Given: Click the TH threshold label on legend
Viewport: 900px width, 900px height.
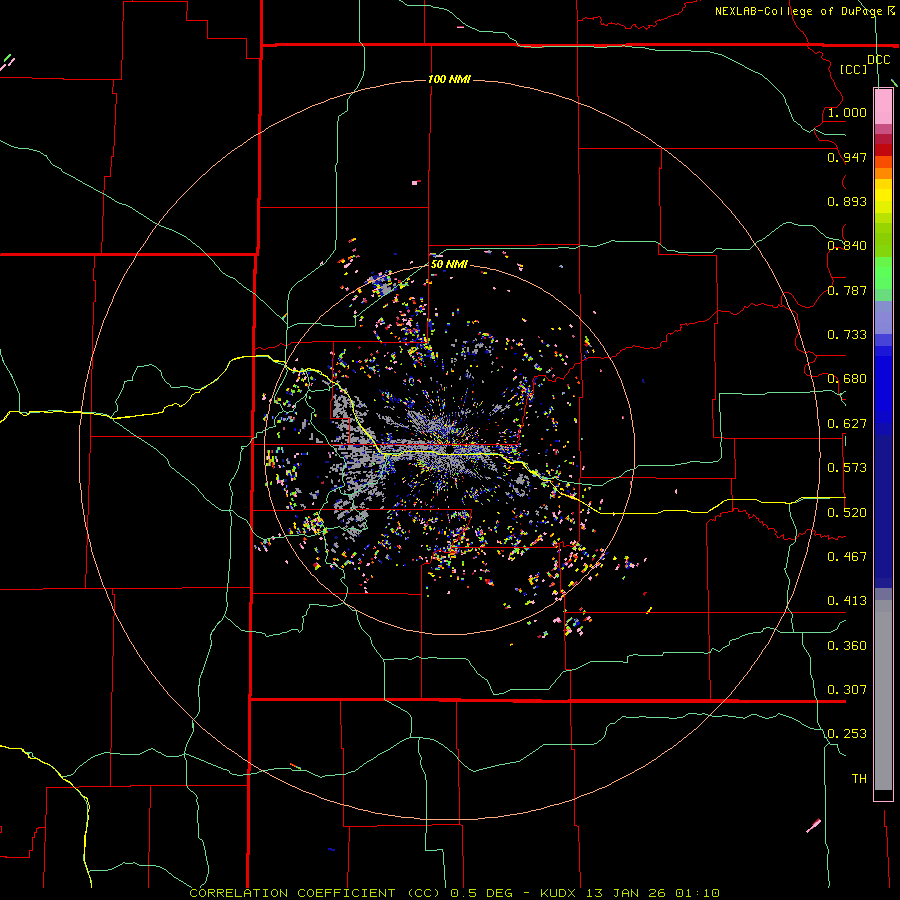Looking at the screenshot, I should pos(859,779).
